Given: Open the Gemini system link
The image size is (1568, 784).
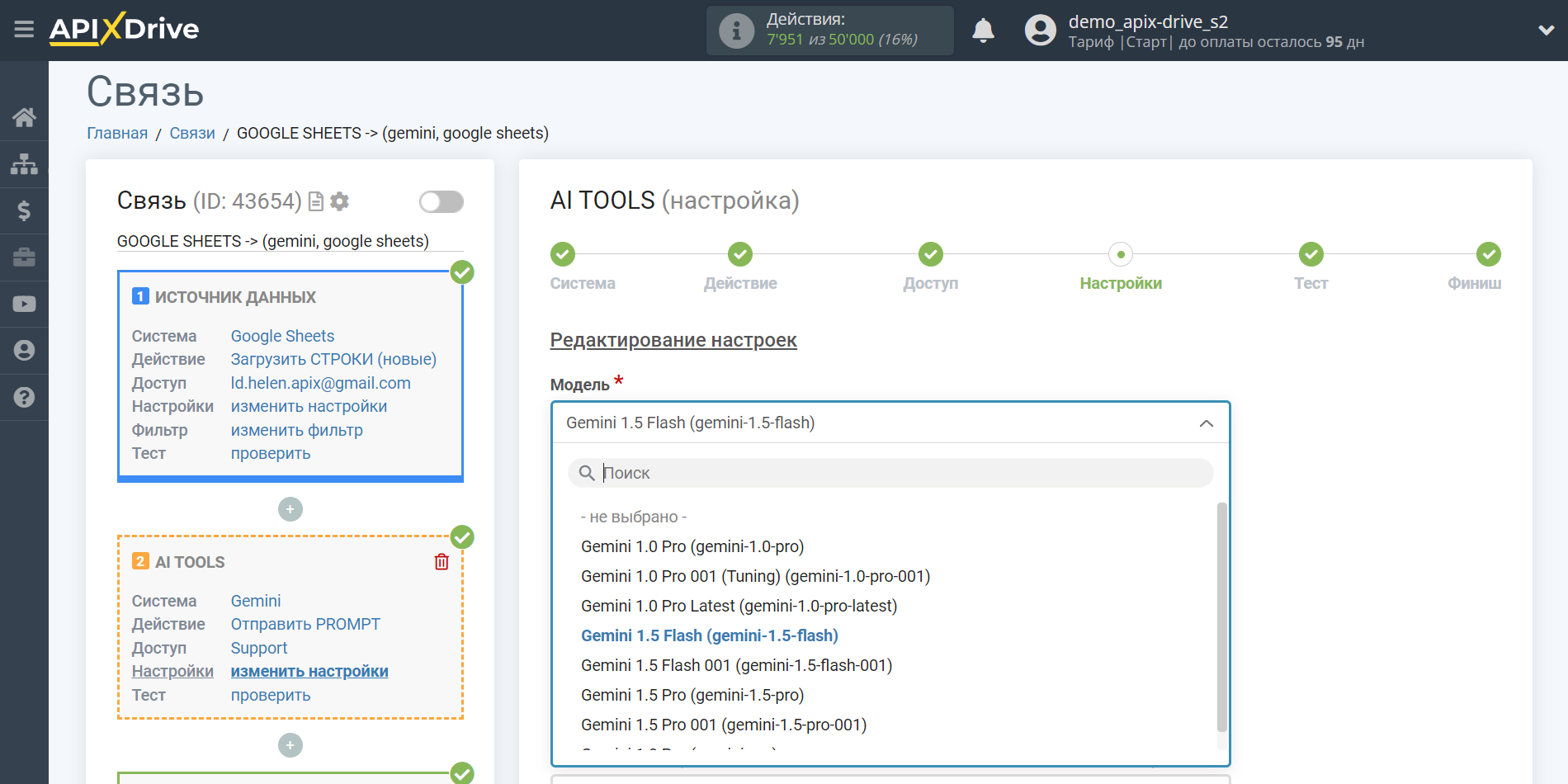Looking at the screenshot, I should pyautogui.click(x=256, y=601).
